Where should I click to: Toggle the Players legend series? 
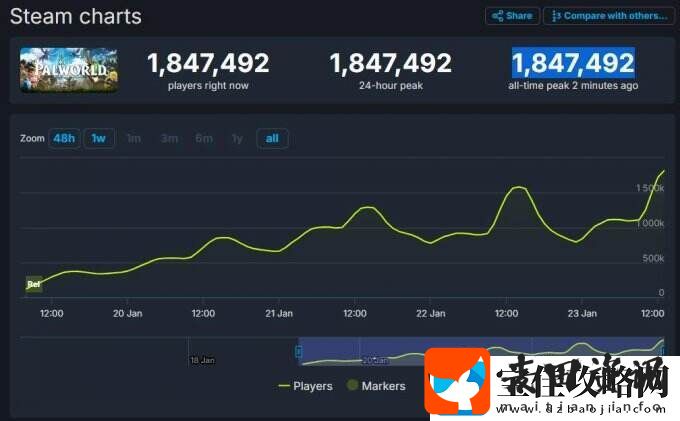point(305,386)
